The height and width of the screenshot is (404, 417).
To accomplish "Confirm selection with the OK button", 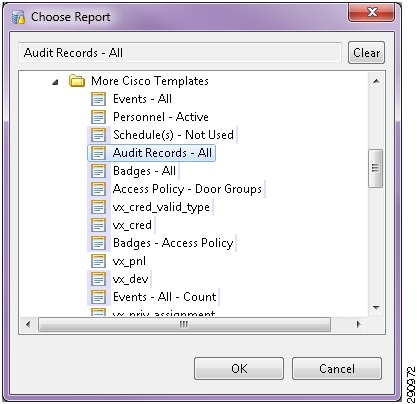I will coord(239,369).
